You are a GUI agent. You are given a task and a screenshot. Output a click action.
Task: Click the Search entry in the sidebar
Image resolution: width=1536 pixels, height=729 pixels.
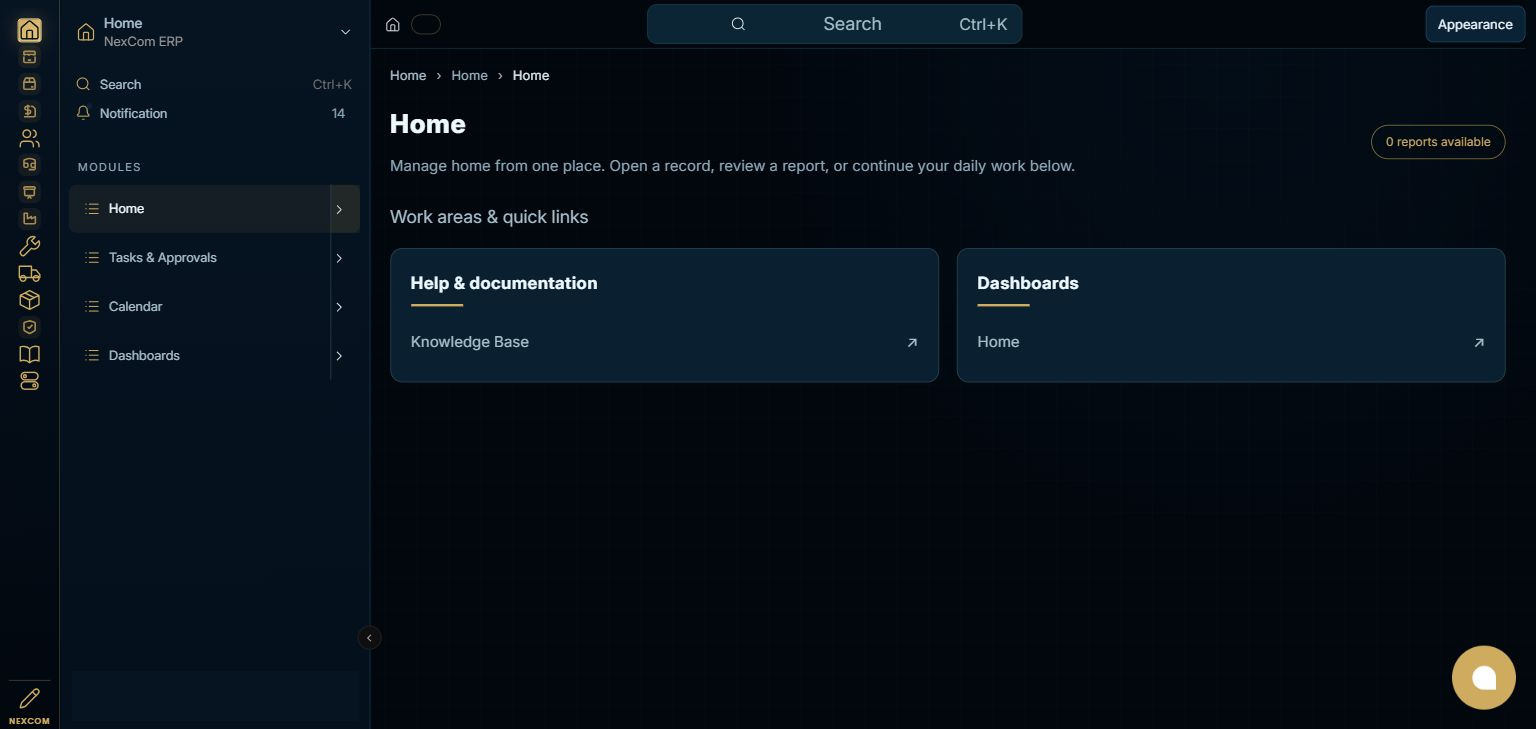click(215, 85)
